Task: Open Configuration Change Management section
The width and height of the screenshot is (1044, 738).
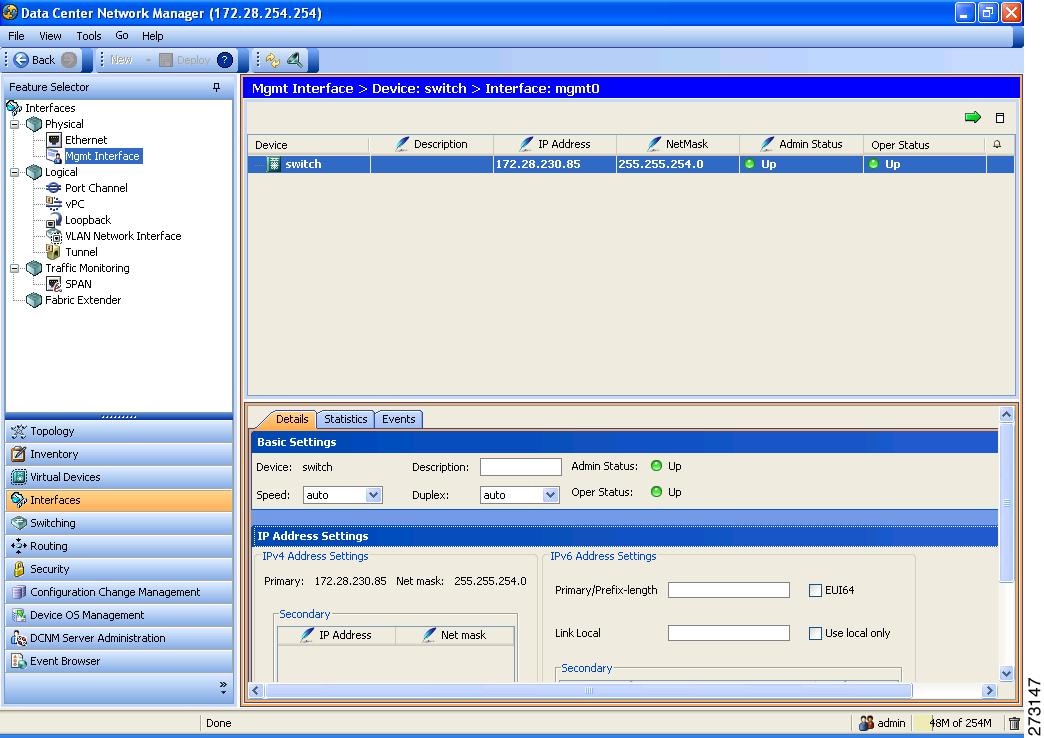Action: pos(119,592)
